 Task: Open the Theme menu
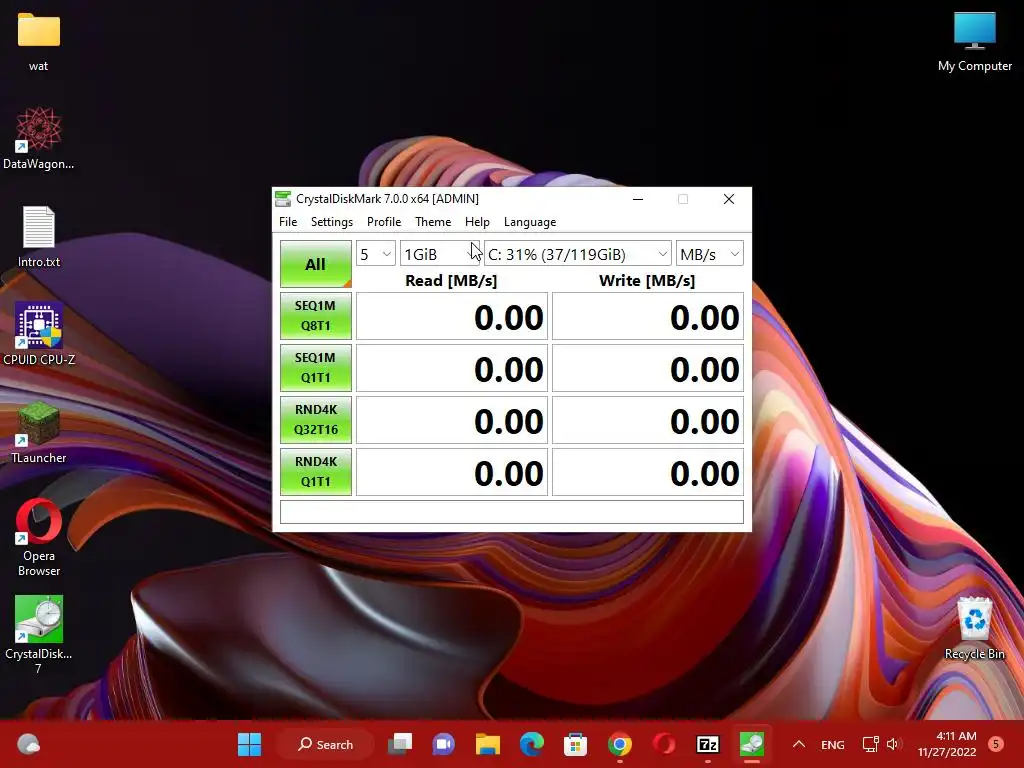[433, 222]
